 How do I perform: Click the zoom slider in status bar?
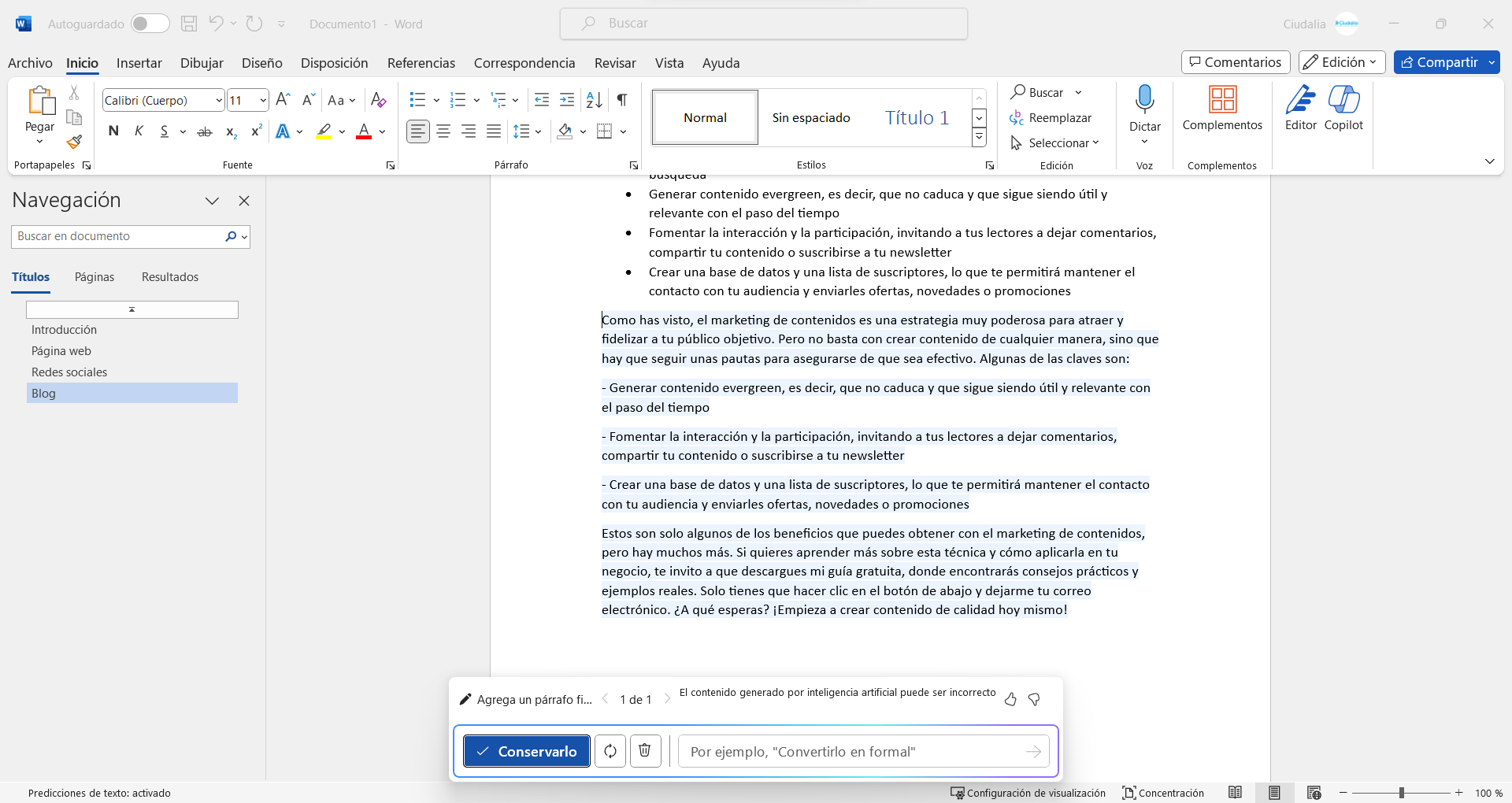click(1401, 793)
